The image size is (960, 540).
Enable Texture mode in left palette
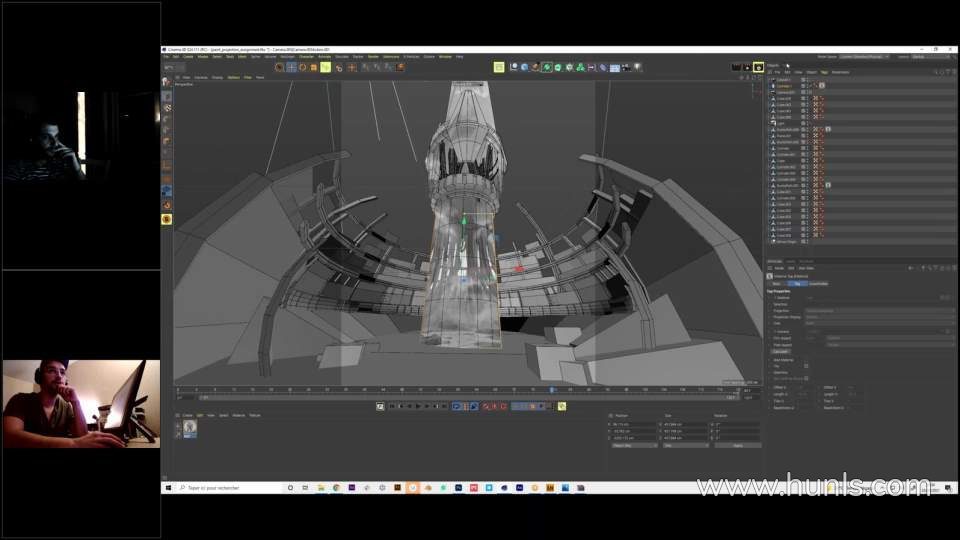[167, 108]
